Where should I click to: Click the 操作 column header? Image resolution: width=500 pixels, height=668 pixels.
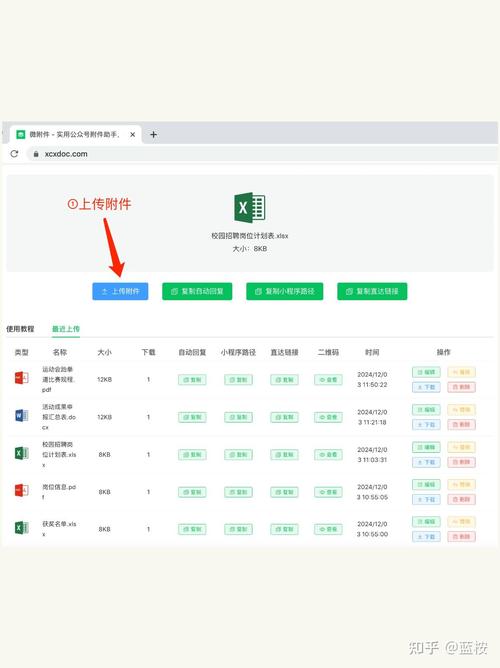[443, 352]
